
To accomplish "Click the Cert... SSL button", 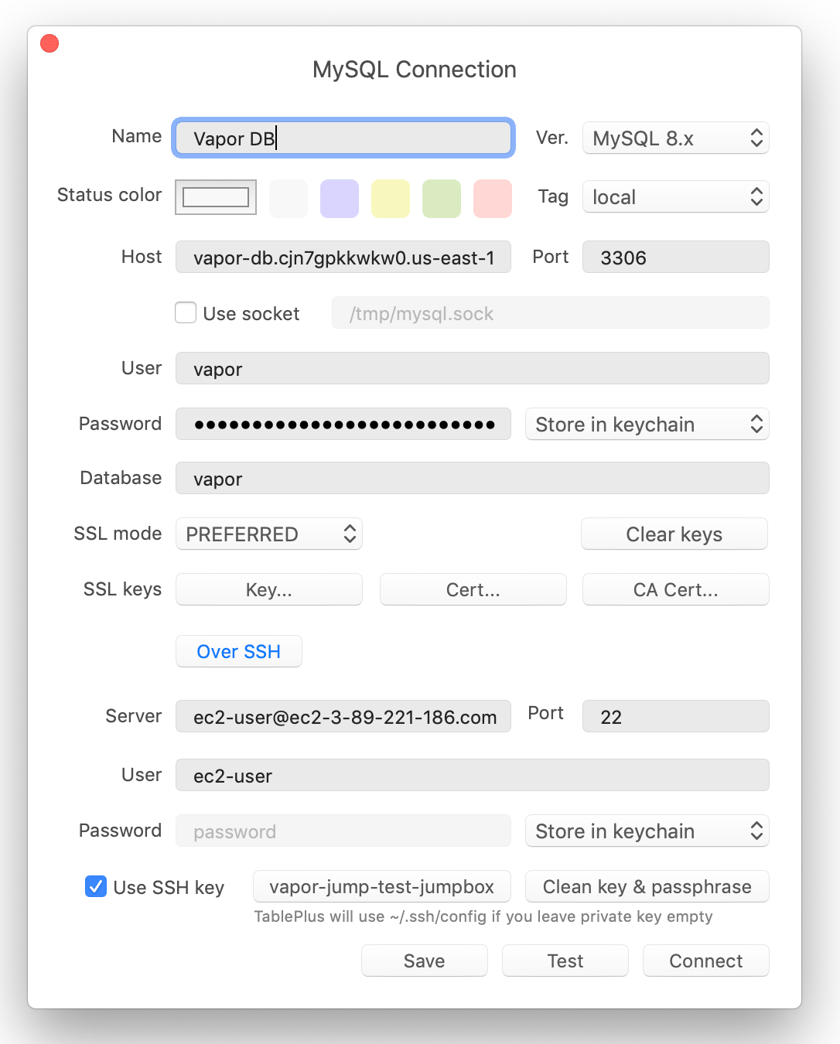I will click(473, 590).
